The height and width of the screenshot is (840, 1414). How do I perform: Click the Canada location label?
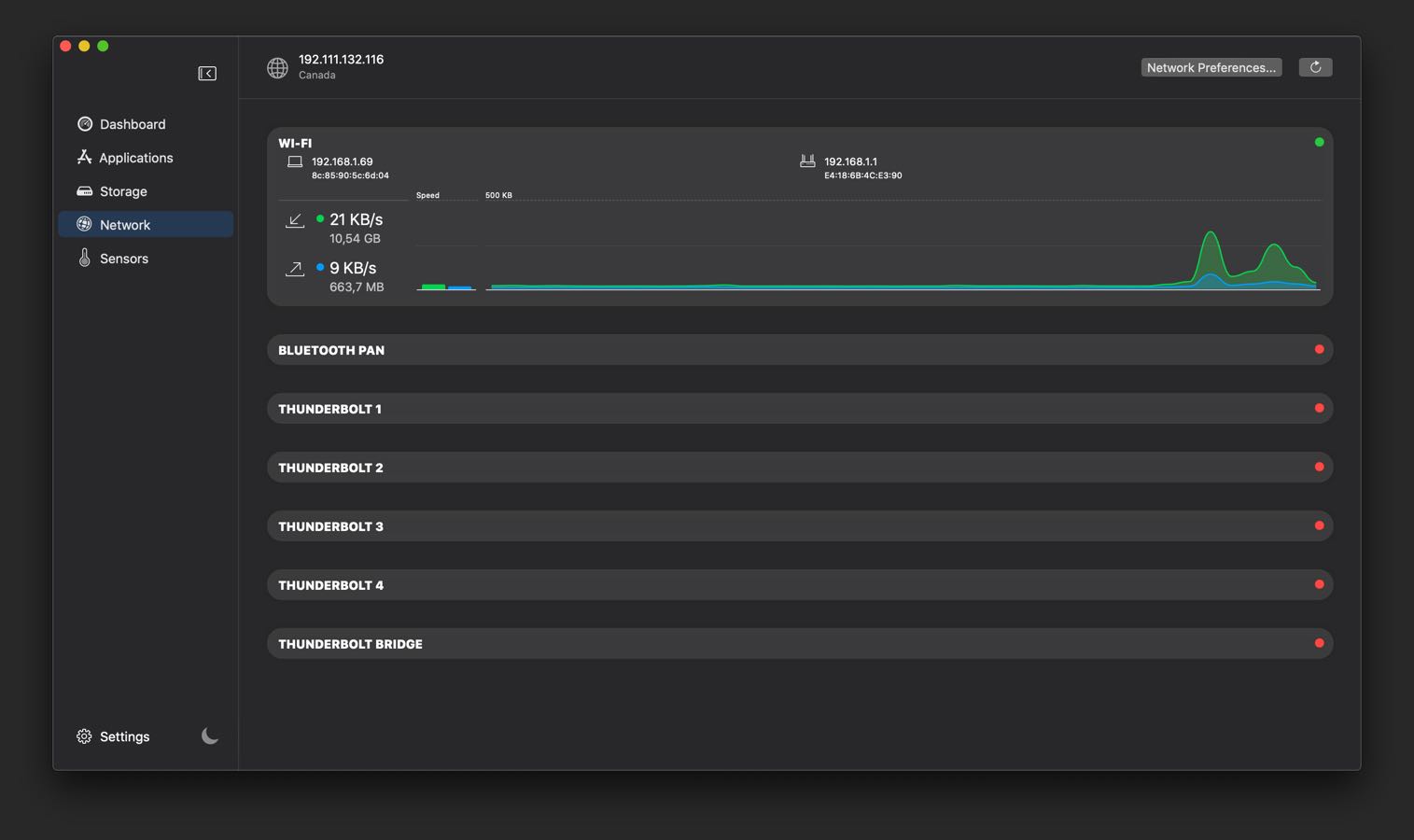[316, 76]
